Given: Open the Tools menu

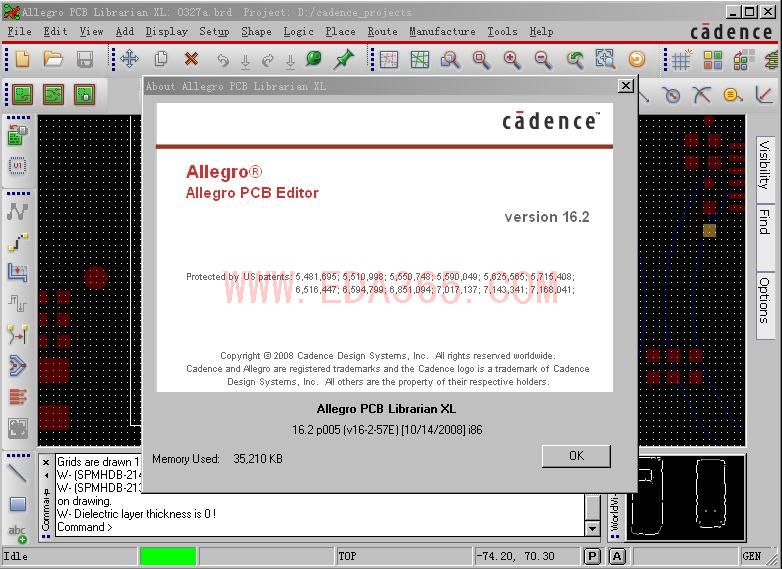Looking at the screenshot, I should (x=502, y=31).
